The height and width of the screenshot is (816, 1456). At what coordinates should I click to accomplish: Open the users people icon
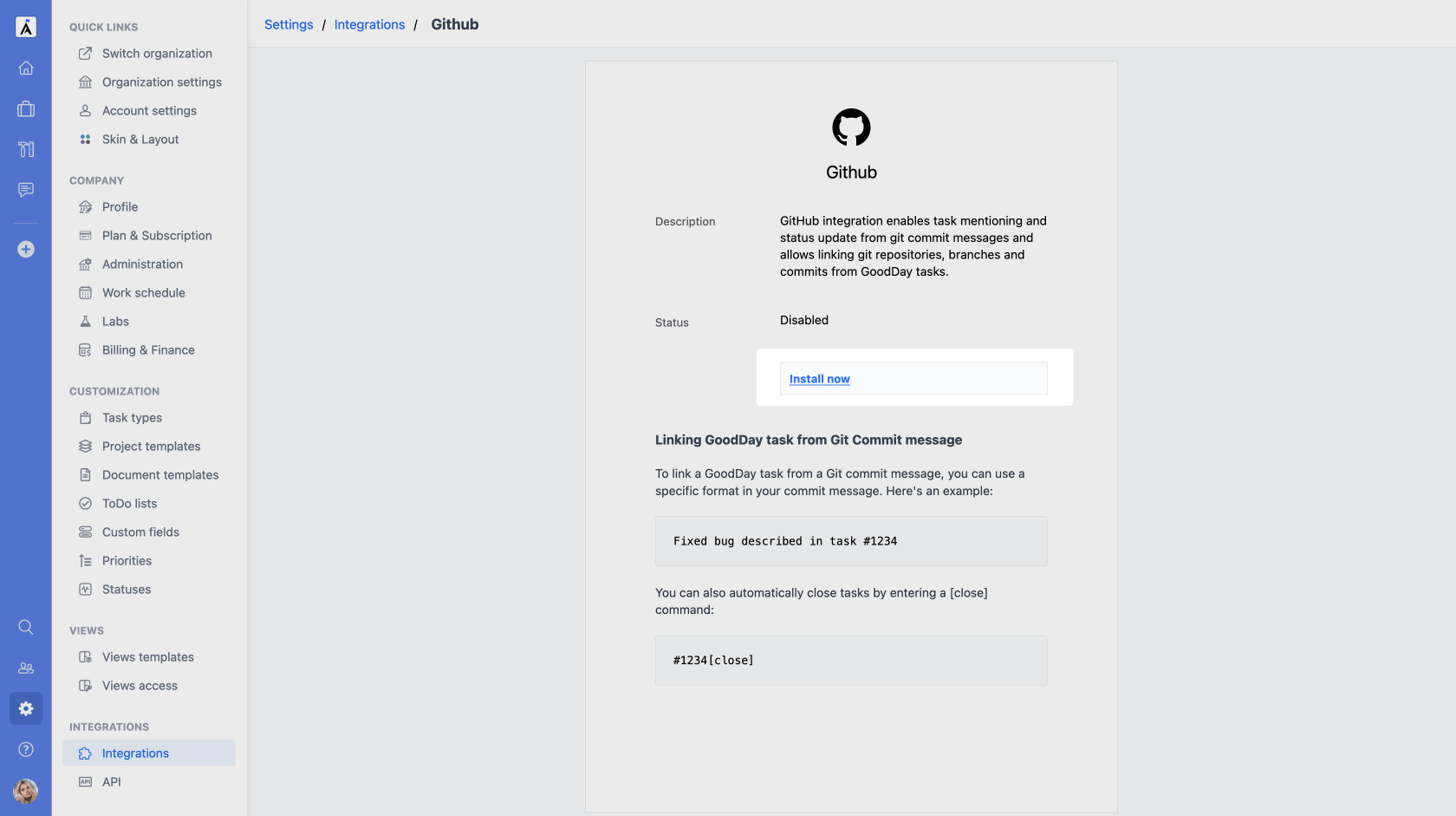26,668
